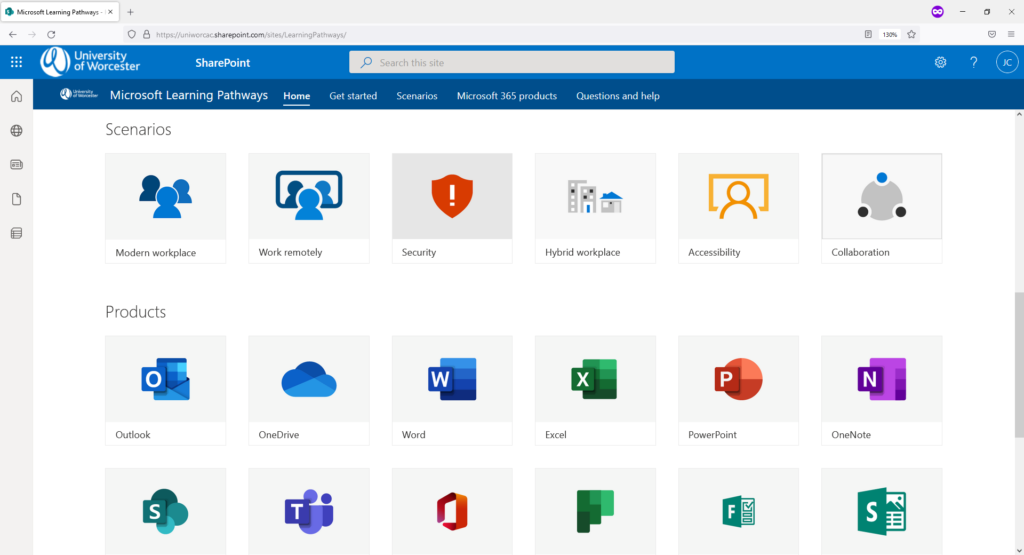Close the Microsoft Learning Pathways browser tab

click(110, 12)
